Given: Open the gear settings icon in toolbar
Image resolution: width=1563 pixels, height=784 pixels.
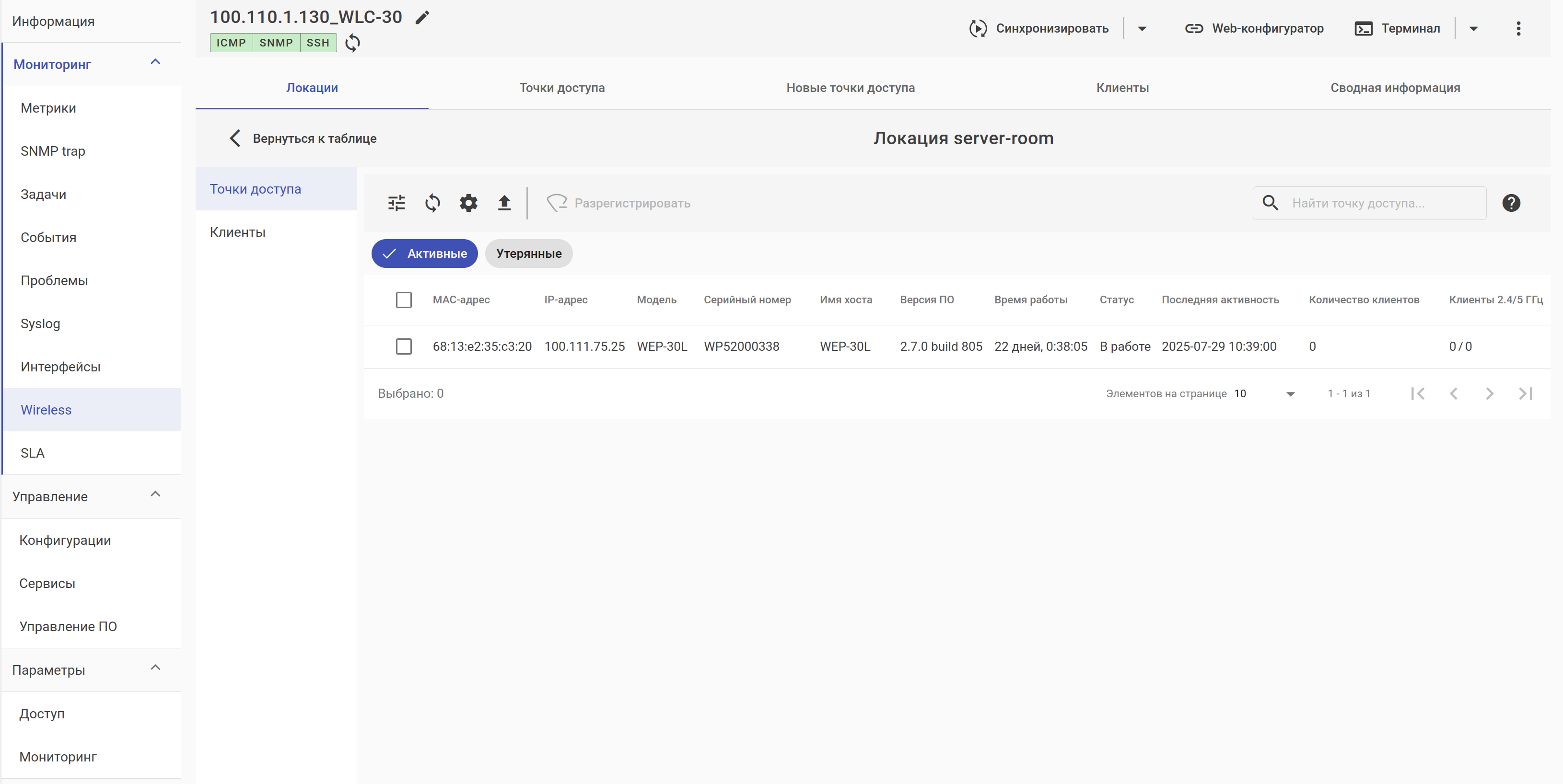Looking at the screenshot, I should click(x=468, y=203).
